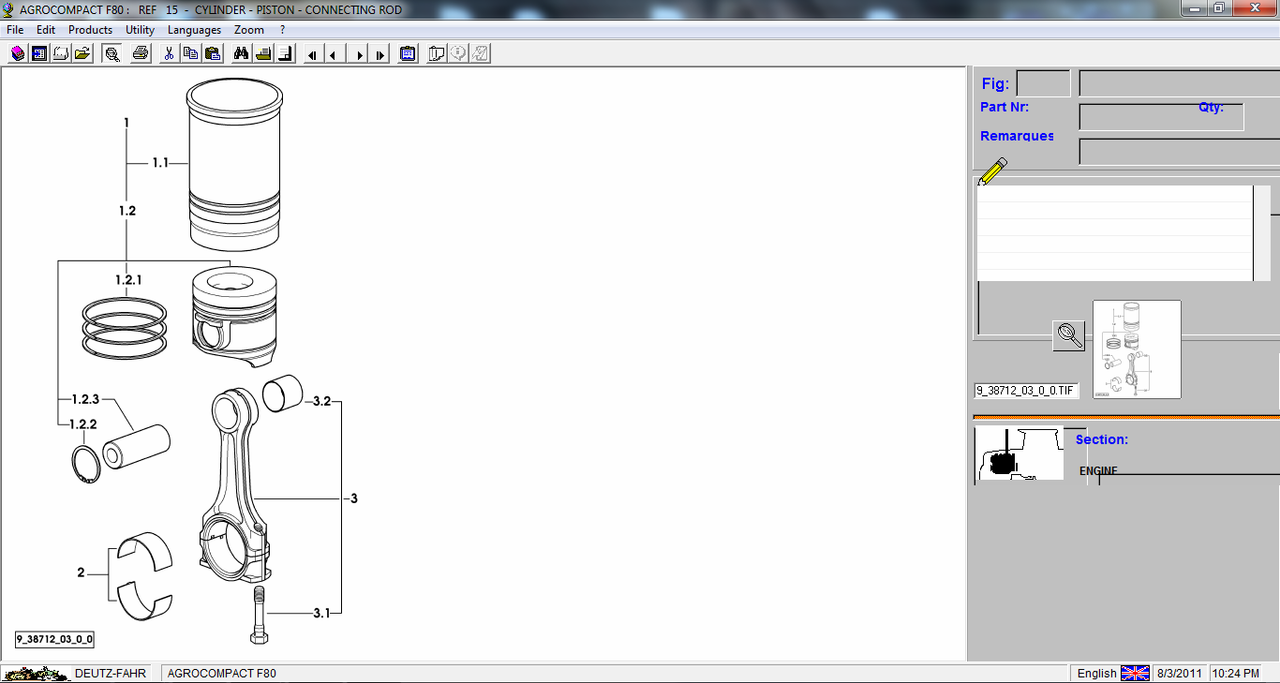Click the scissors cut icon
This screenshot has height=683, width=1280.
170,54
